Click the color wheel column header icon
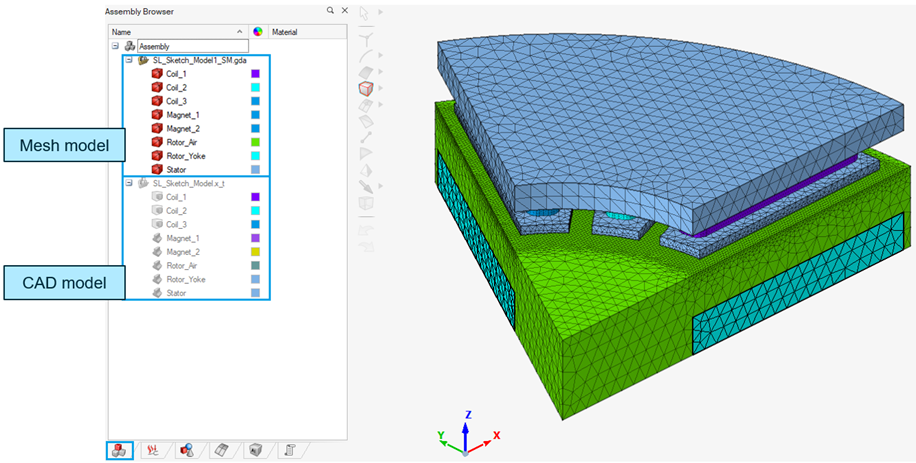This screenshot has height=463, width=916. [258, 32]
